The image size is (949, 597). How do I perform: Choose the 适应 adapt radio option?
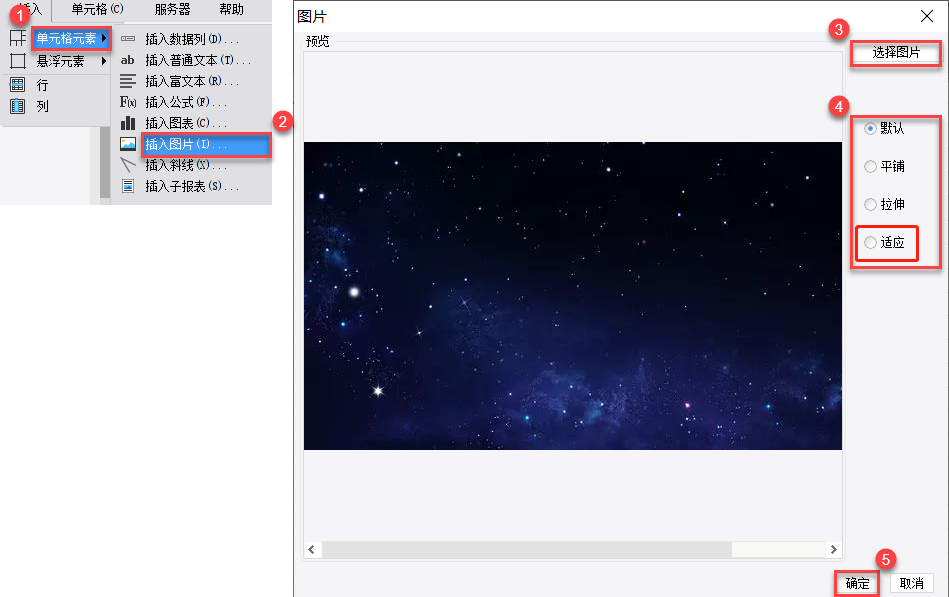(870, 243)
